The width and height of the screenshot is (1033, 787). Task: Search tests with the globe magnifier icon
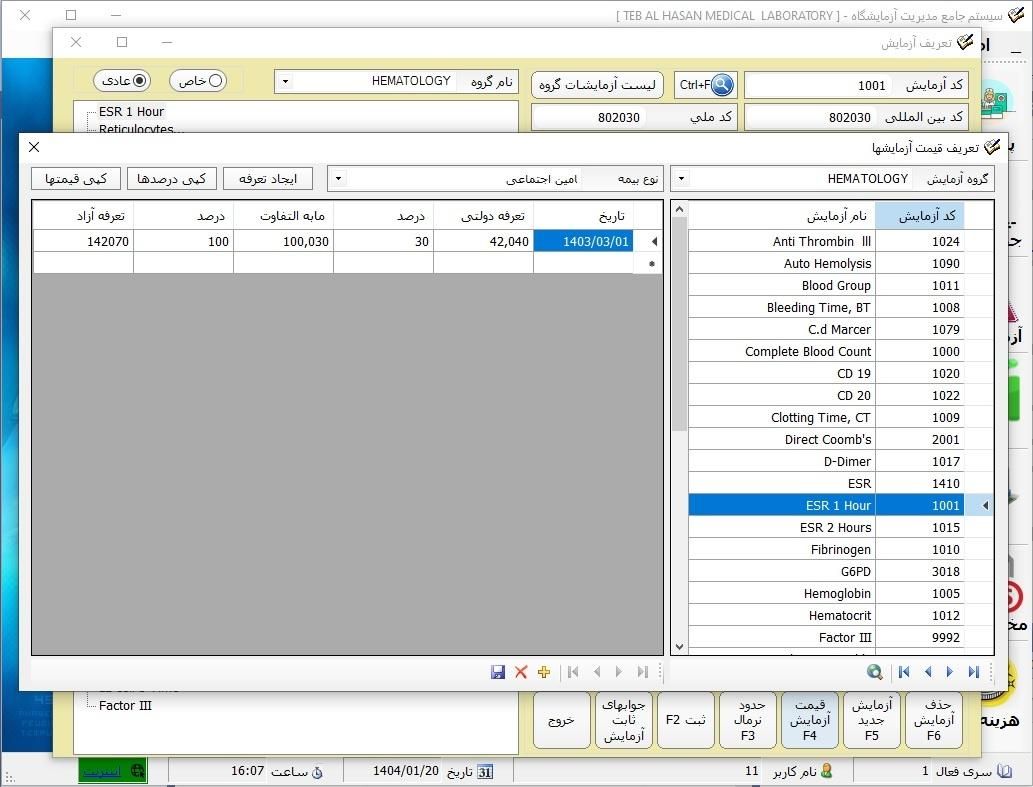pos(875,672)
